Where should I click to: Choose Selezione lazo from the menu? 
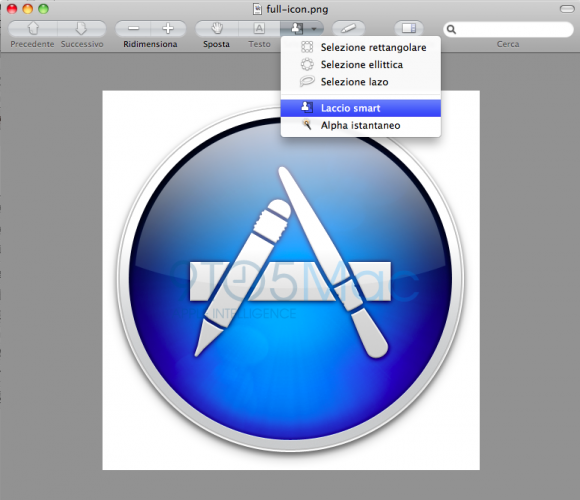[361, 82]
